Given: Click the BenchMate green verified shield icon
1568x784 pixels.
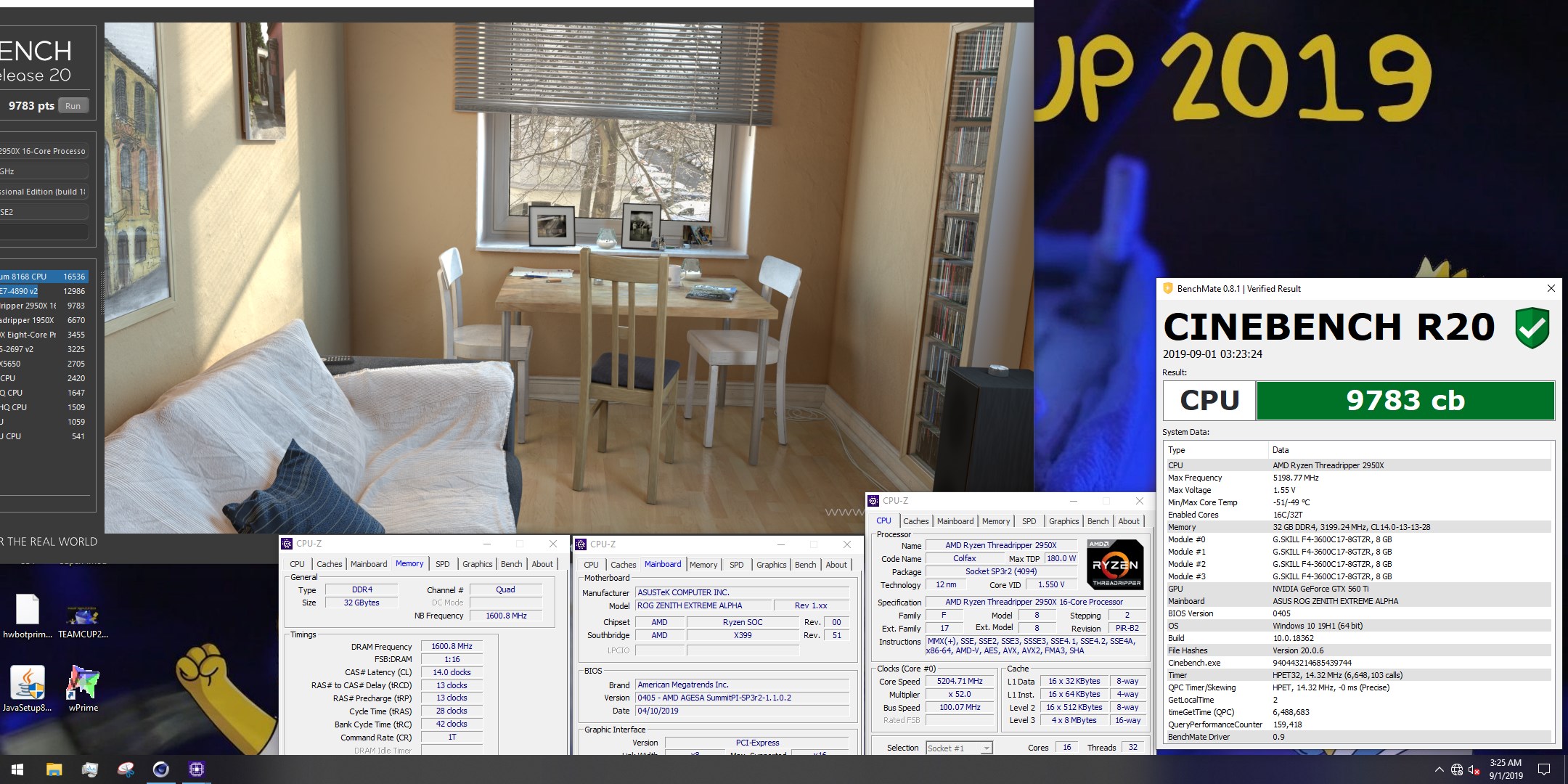Looking at the screenshot, I should click(x=1533, y=328).
